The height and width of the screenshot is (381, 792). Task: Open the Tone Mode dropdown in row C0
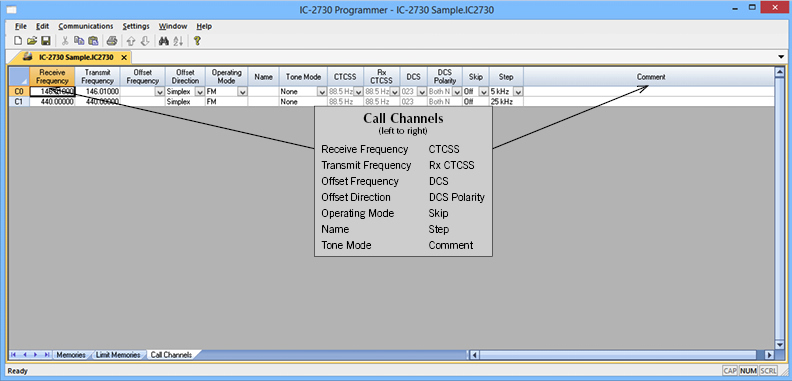pos(322,92)
